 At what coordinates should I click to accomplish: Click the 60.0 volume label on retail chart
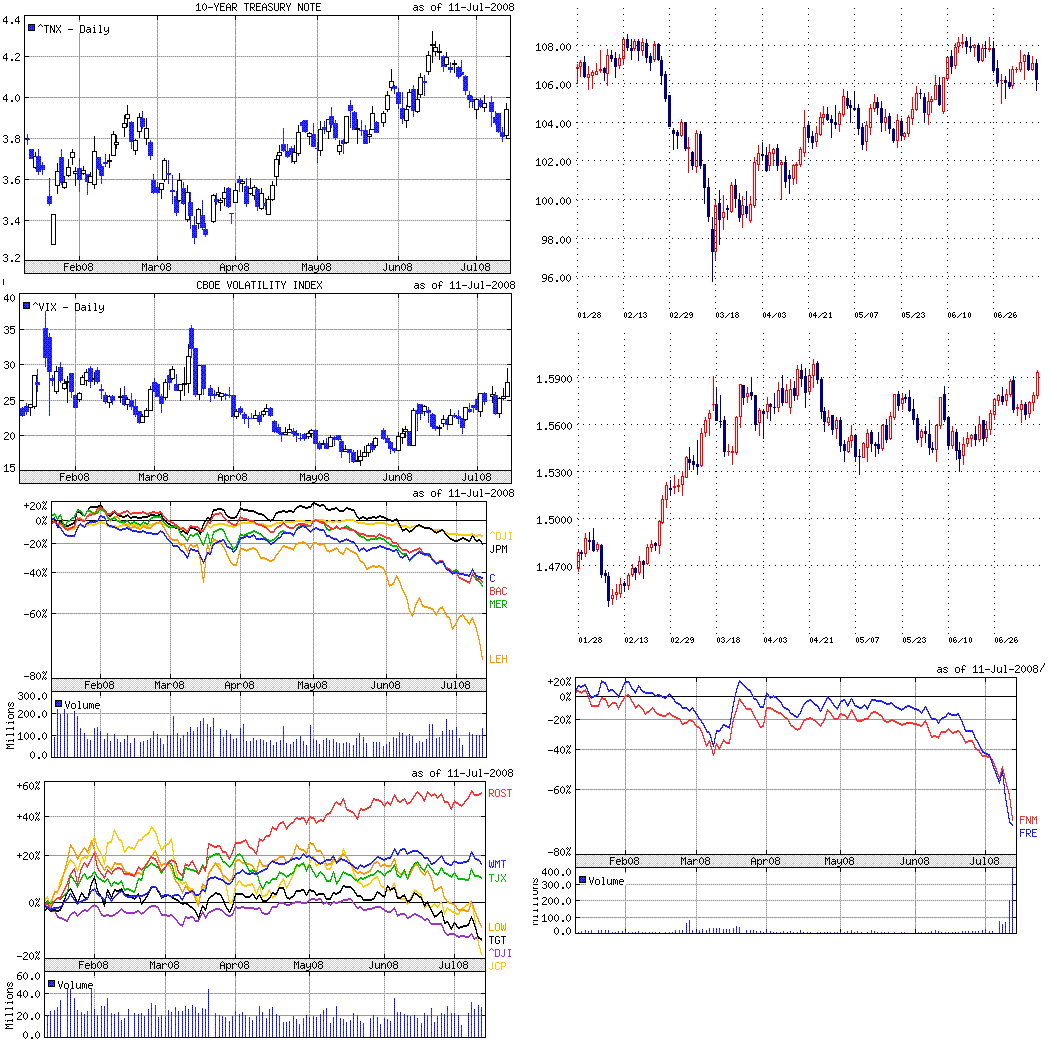(29, 975)
